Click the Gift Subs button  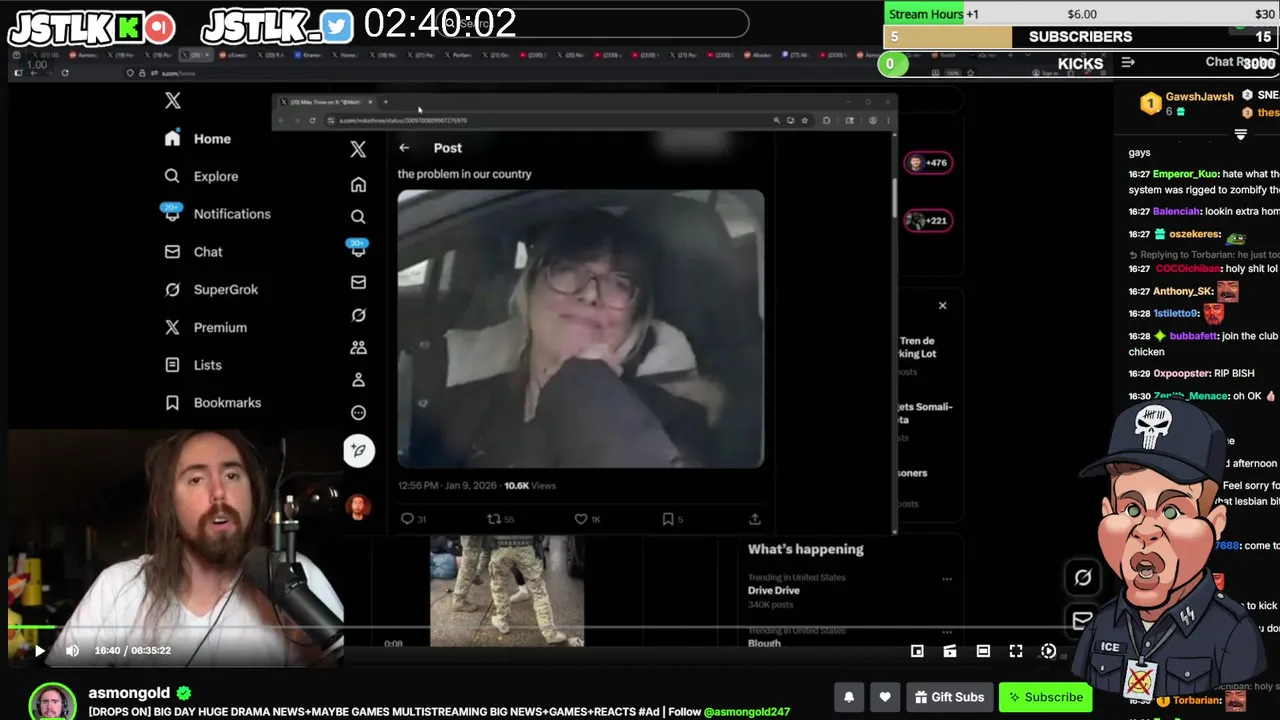click(x=949, y=697)
